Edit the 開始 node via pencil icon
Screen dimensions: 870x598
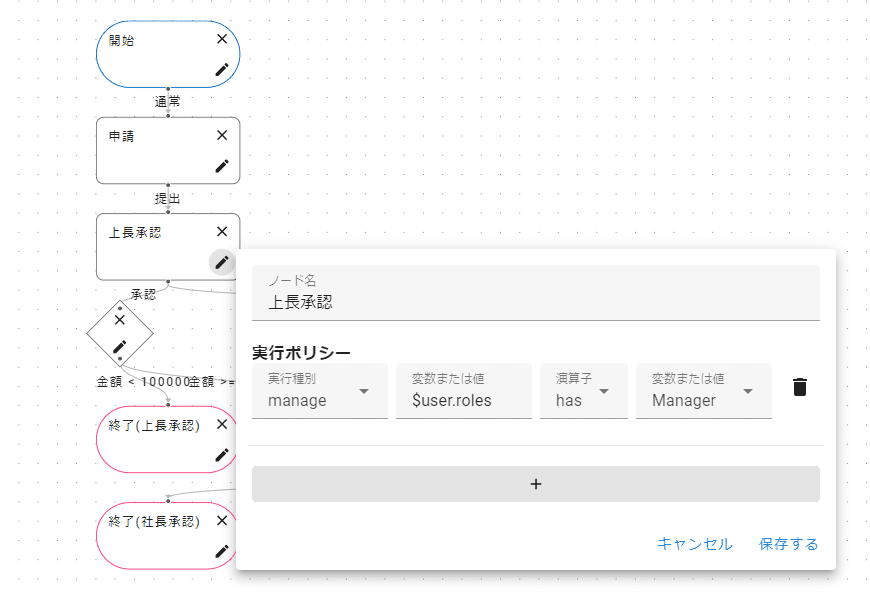(222, 70)
